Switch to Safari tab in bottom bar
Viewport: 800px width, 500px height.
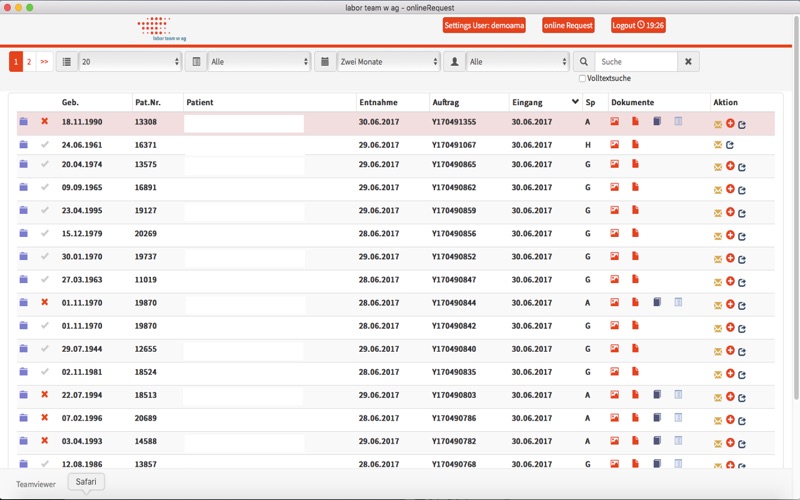(86, 482)
